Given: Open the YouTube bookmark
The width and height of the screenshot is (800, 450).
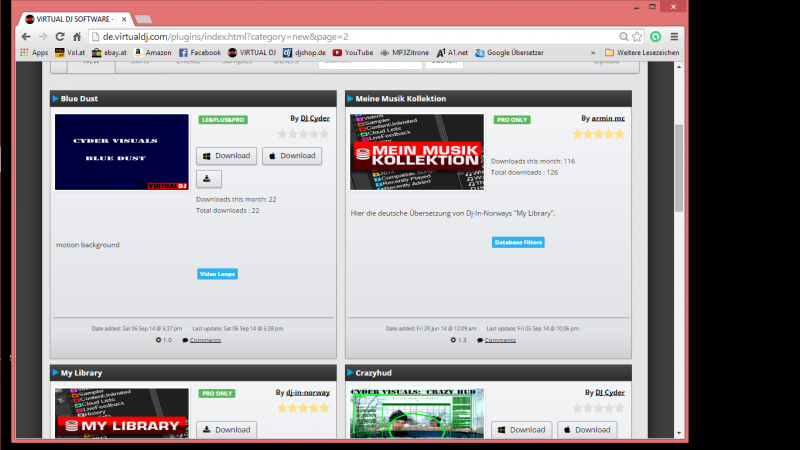Looking at the screenshot, I should pos(353,53).
